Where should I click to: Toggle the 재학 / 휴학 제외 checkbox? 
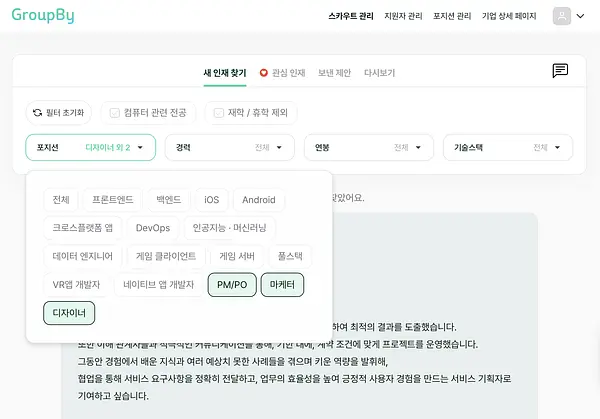click(218, 112)
